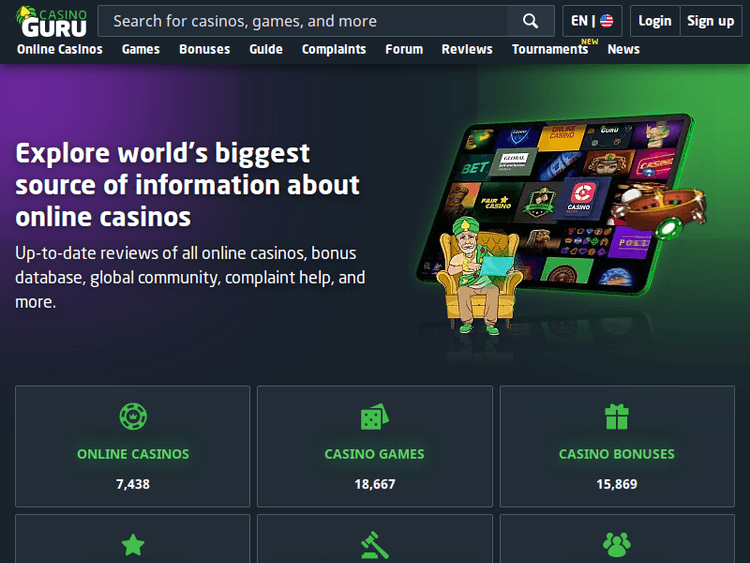750x563 pixels.
Task: Click the gavel icon tile
Action: 374,544
